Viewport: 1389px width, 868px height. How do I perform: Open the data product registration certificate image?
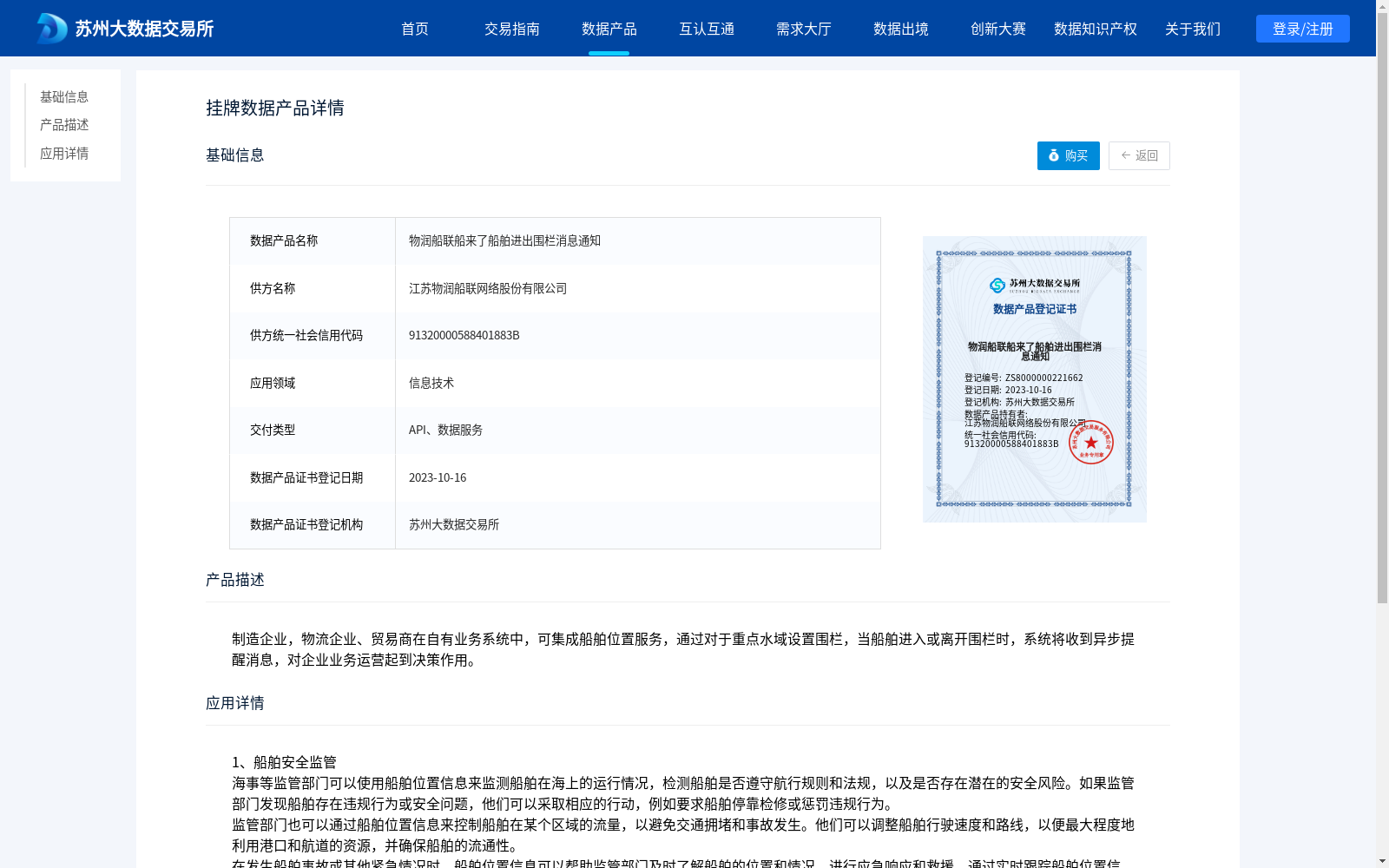pos(1035,379)
